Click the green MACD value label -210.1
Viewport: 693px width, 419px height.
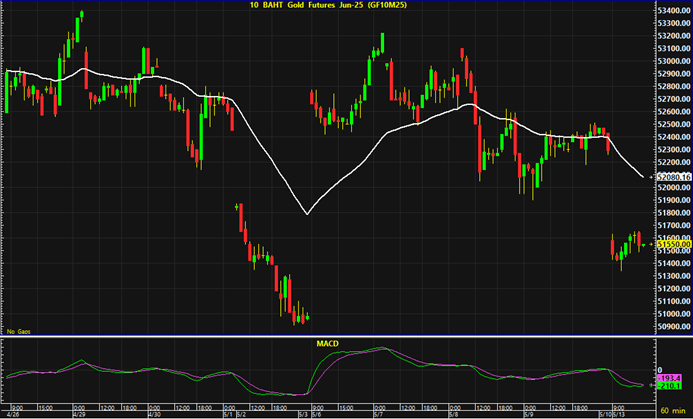[672, 385]
